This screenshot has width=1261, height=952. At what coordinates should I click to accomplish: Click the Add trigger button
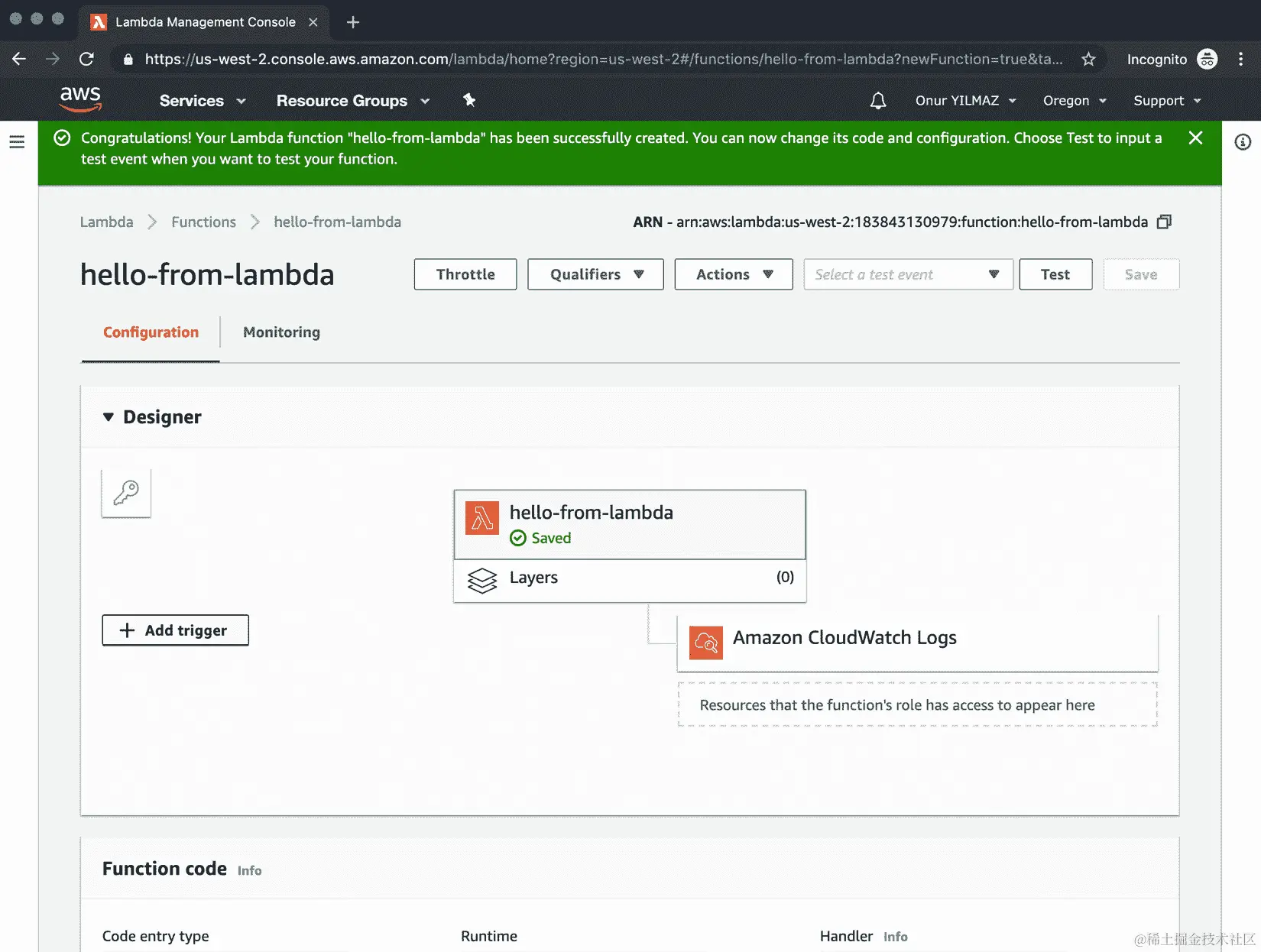(x=175, y=630)
